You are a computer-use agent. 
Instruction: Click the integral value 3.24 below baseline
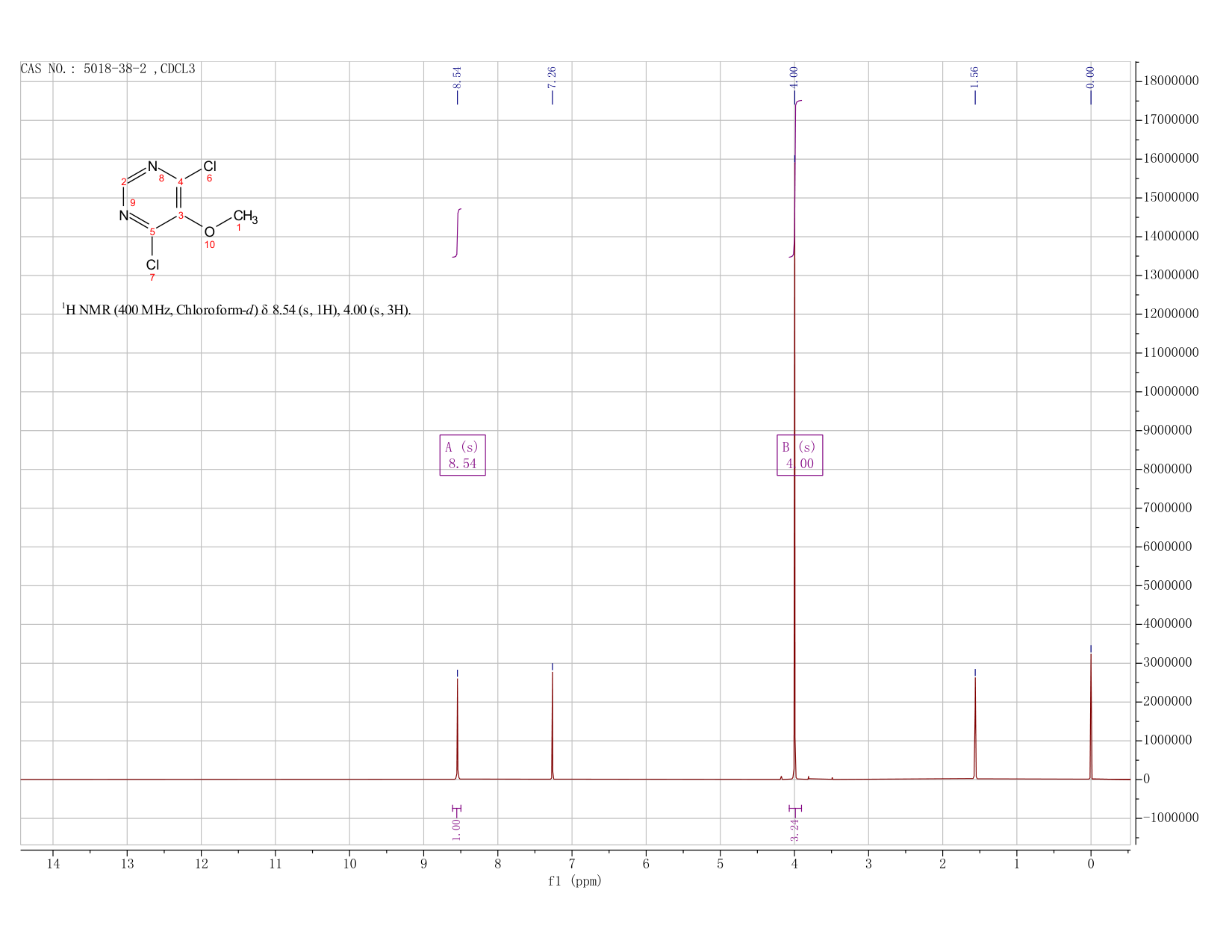[794, 830]
